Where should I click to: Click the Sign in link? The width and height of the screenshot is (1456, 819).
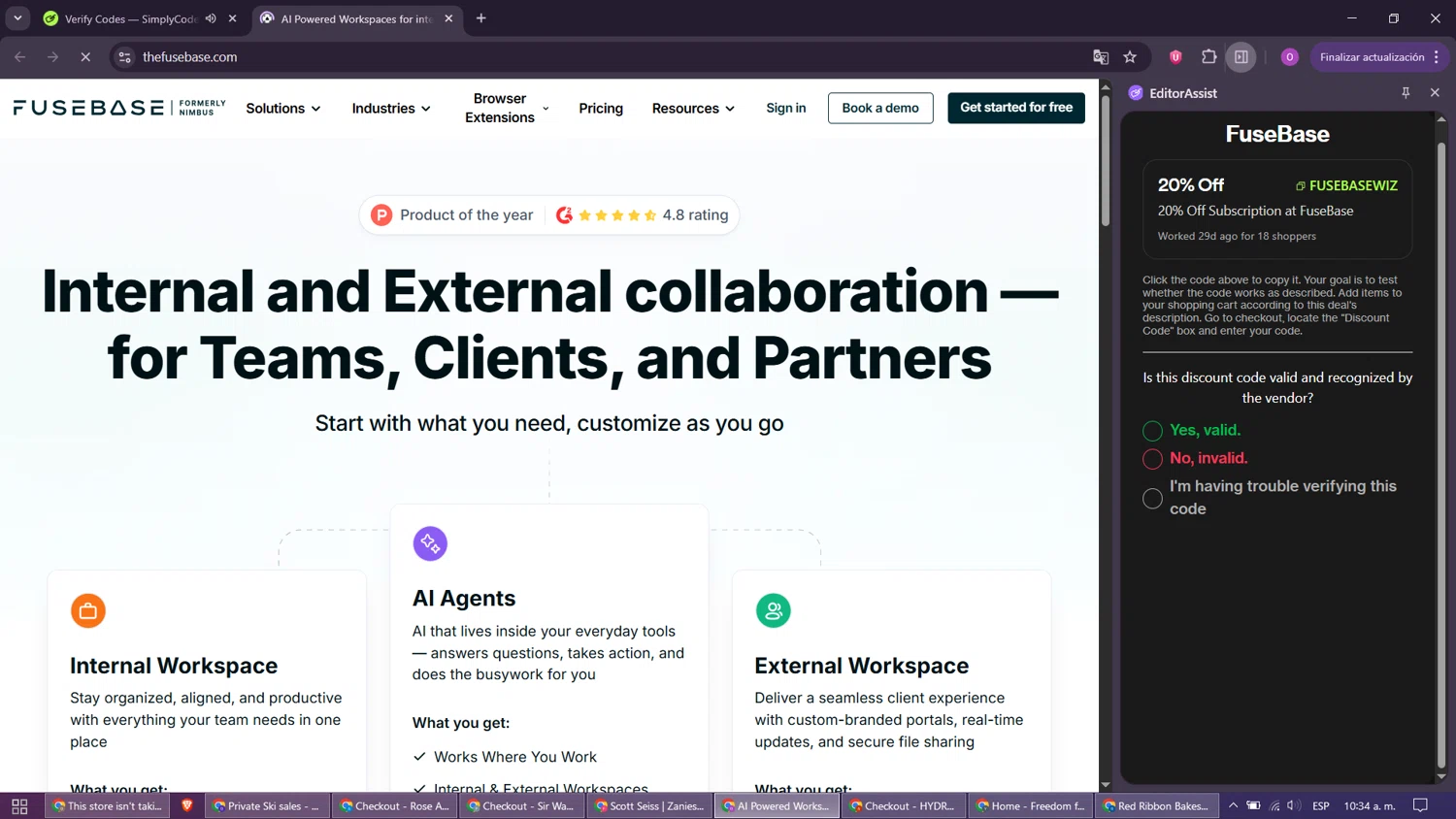(x=786, y=108)
